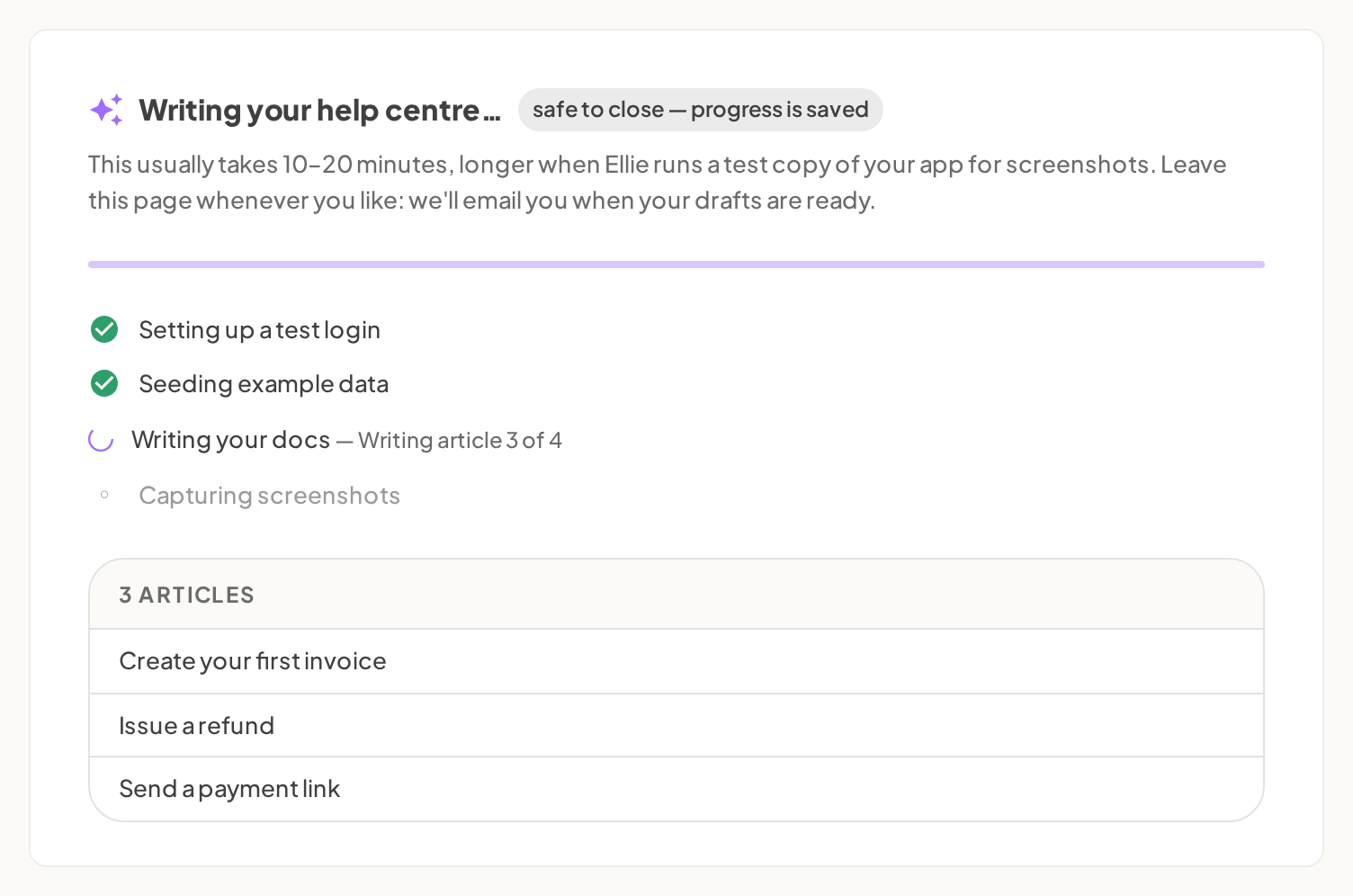Click the 'Setting up a test login' step
1353x896 pixels.
tap(259, 330)
